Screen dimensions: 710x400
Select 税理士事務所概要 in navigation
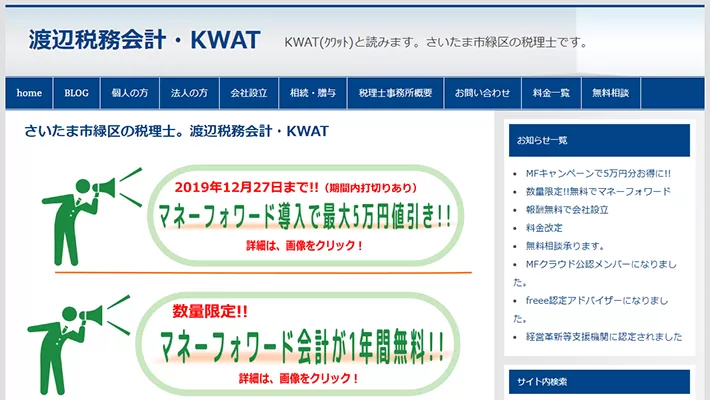(x=395, y=93)
